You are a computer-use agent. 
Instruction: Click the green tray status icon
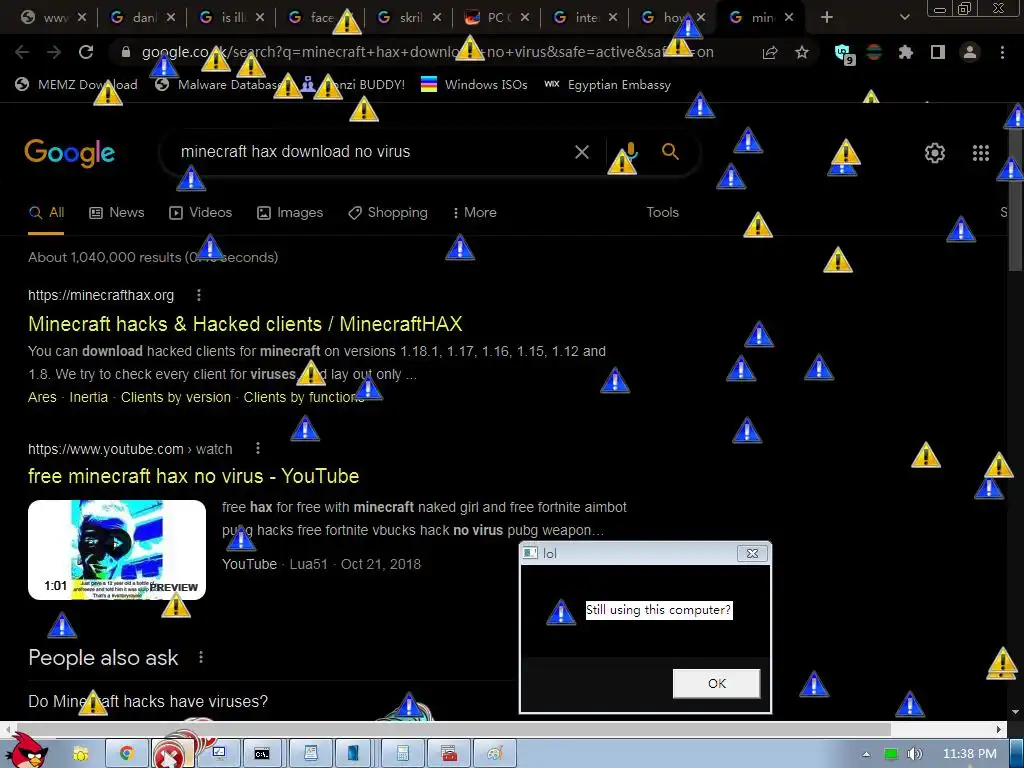(891, 754)
